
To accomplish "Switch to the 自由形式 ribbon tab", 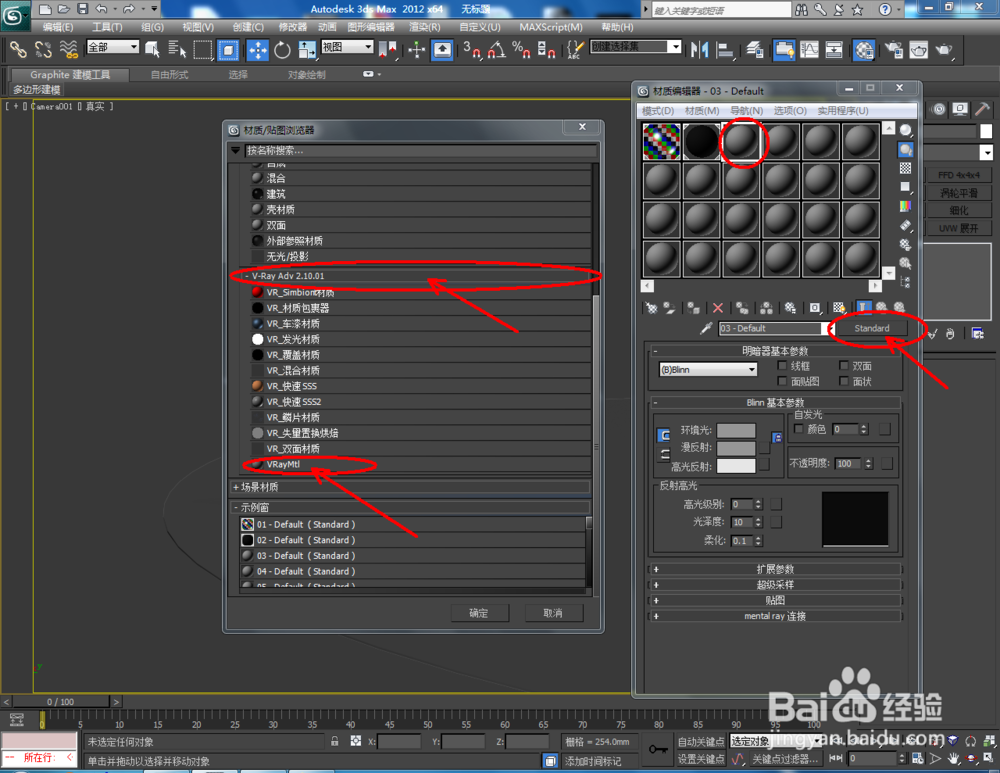I will click(169, 75).
